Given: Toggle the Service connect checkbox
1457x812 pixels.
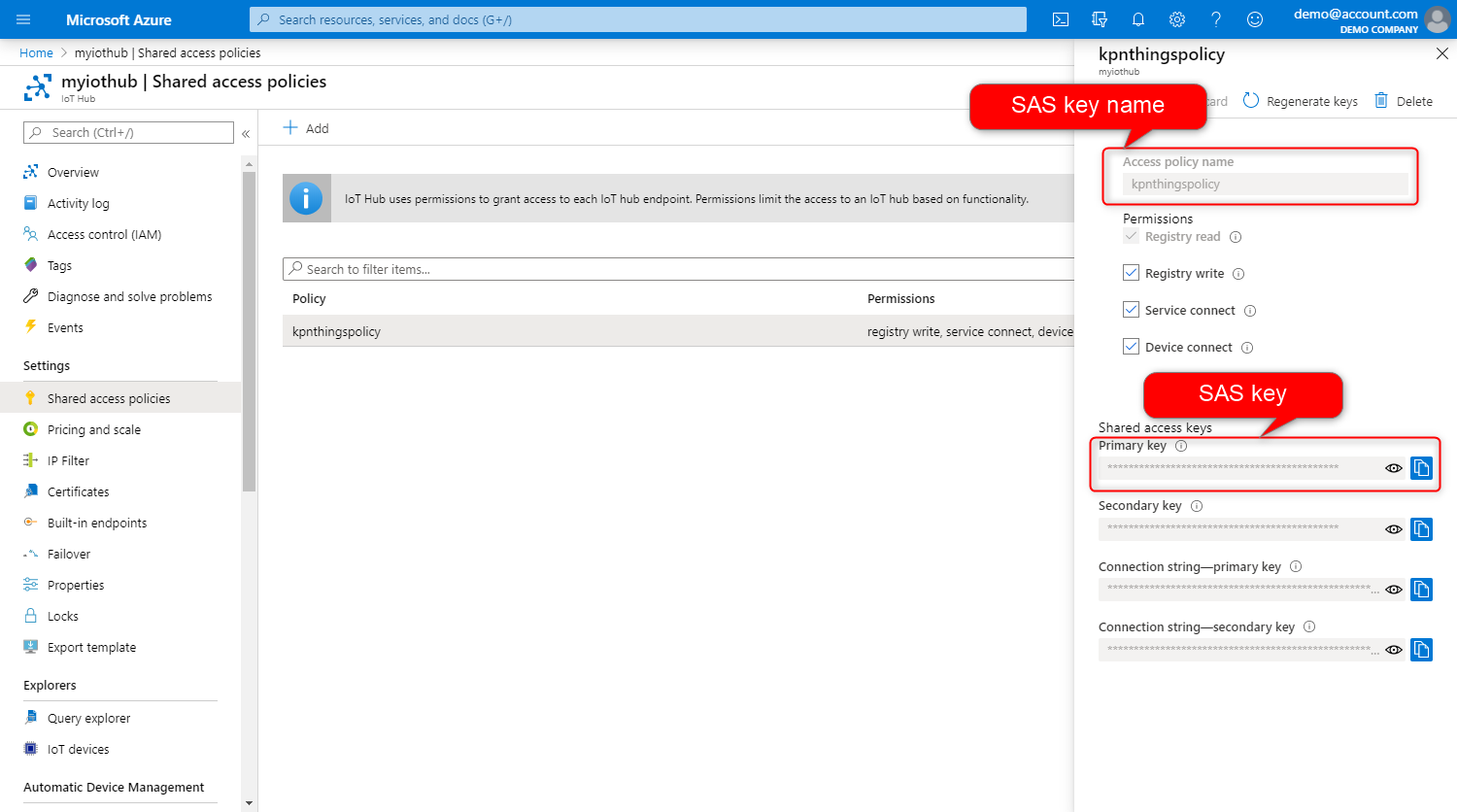Looking at the screenshot, I should (1131, 310).
